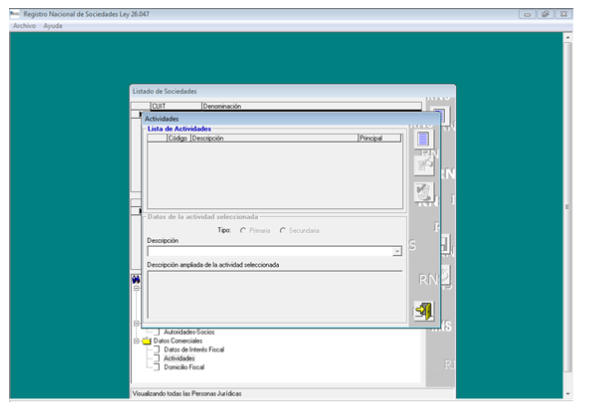Click the Descripción column header

(274, 138)
